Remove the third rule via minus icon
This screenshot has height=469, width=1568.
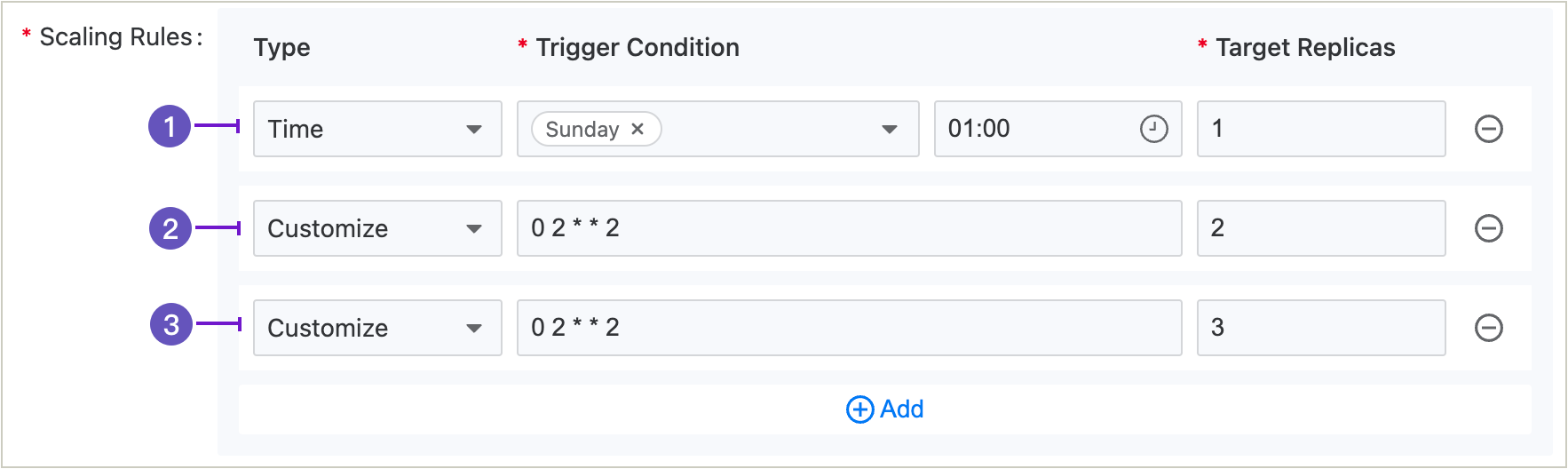(1488, 328)
